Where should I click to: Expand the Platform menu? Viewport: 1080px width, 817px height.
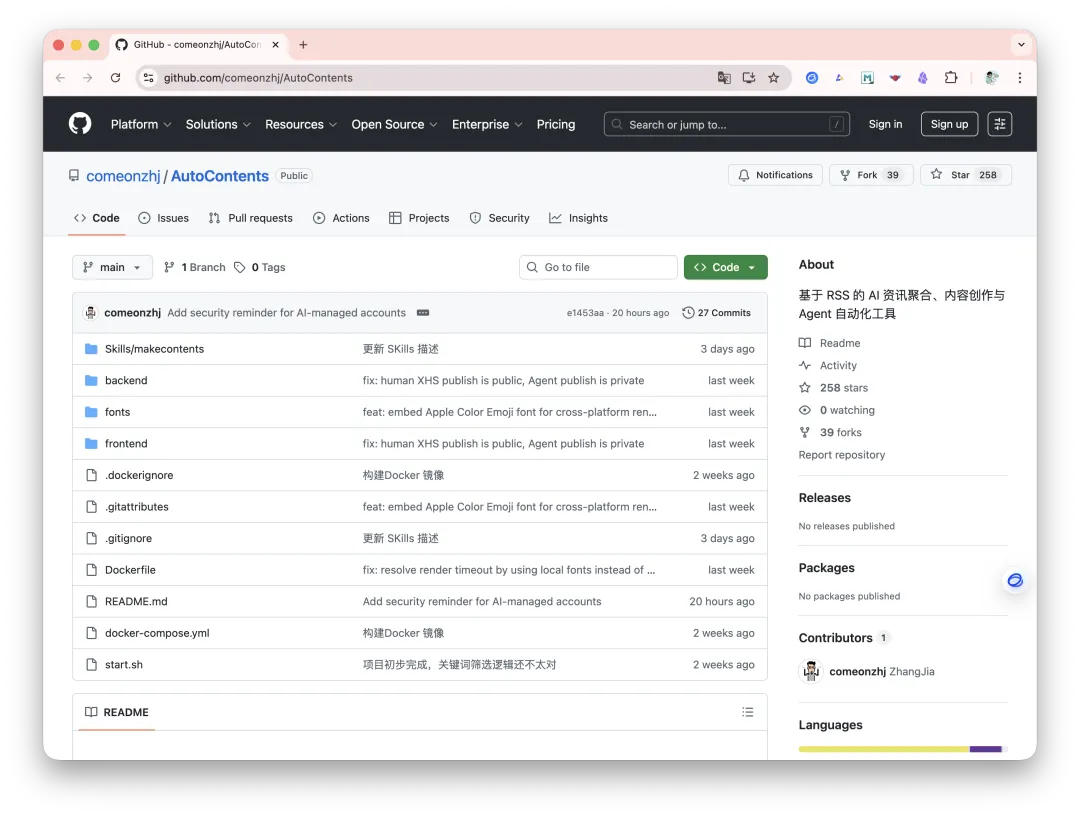(141, 124)
